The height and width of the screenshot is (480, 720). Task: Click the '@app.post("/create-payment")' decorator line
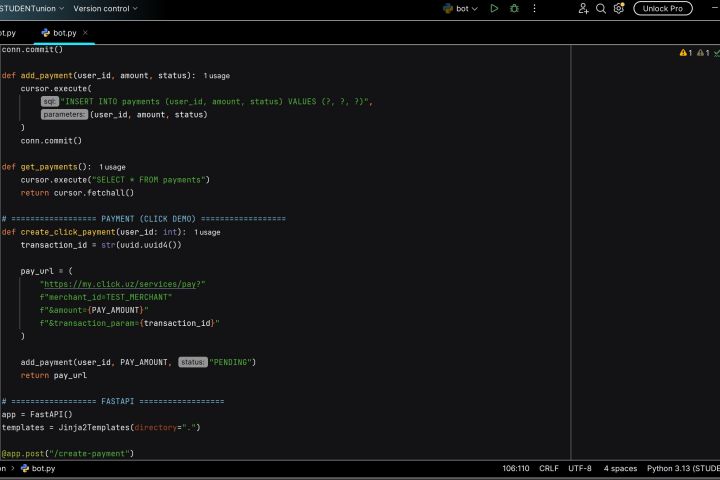tap(68, 453)
